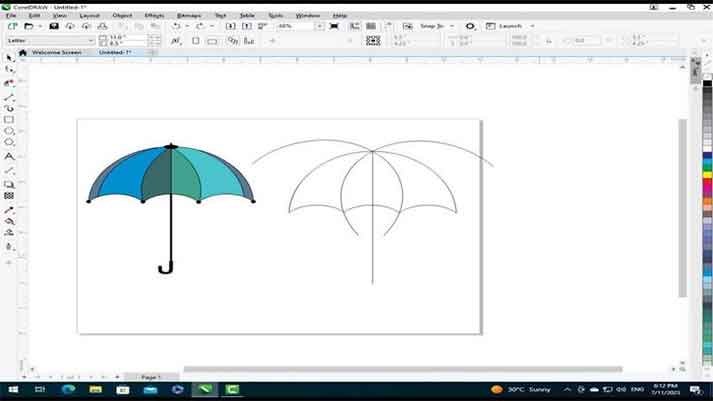Choose the Text tool
Screen dimensions: 713x401
coord(9,157)
